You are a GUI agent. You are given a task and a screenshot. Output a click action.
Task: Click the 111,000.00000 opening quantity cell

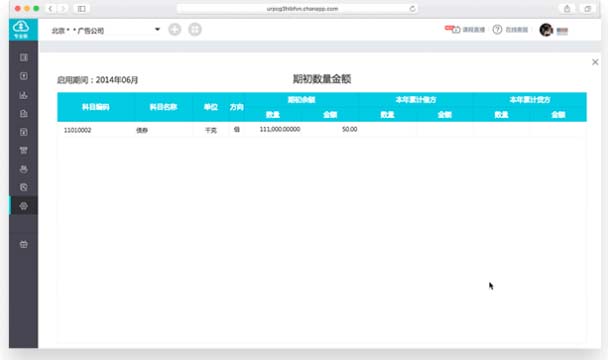click(x=280, y=129)
